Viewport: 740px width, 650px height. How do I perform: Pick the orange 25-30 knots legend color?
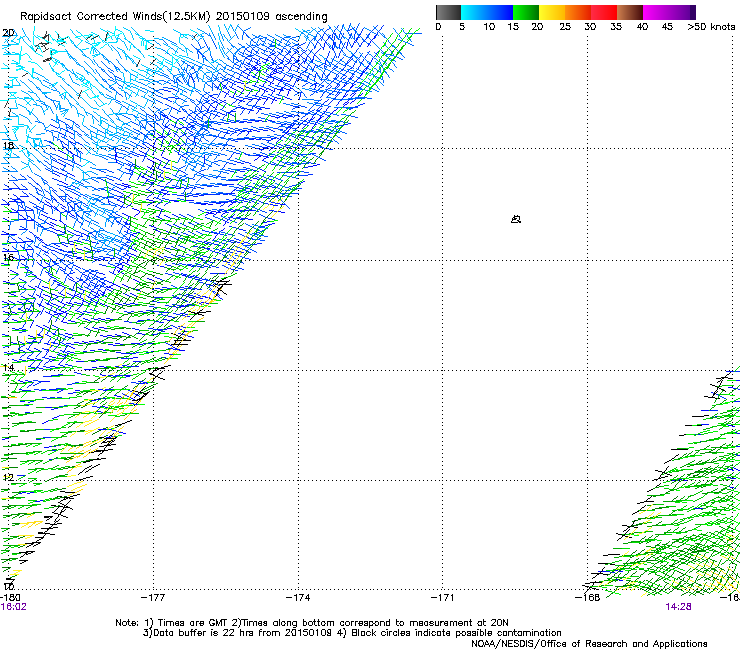click(578, 12)
